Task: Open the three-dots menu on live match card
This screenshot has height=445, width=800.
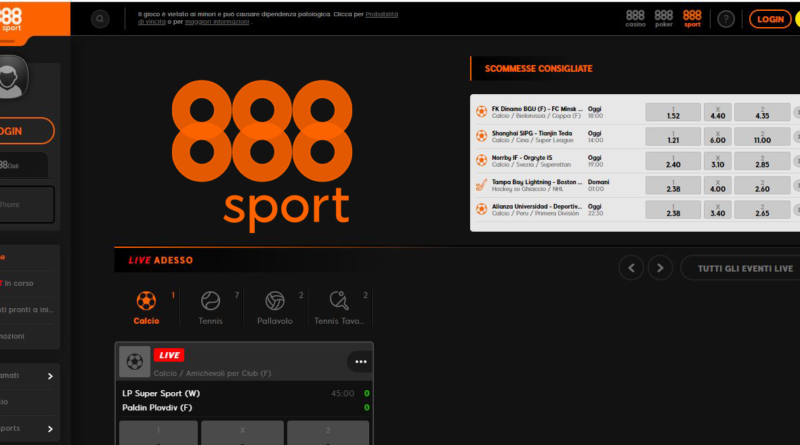Action: point(361,362)
